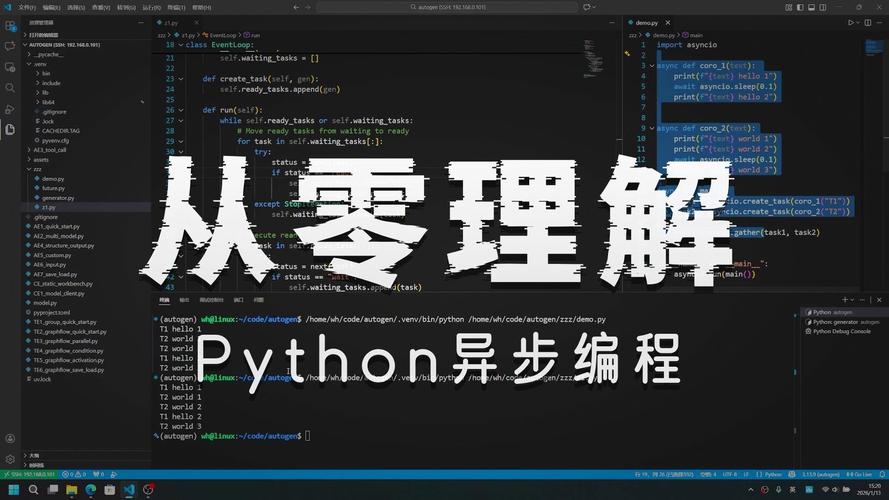Open the Copilot chat icon in title bar
Screen dimensions: 889x500
coord(586,7)
